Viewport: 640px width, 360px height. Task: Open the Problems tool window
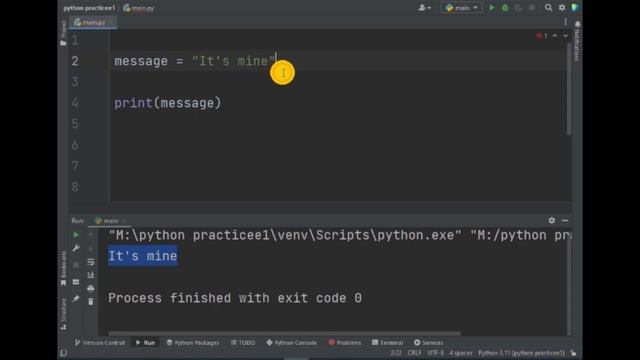(x=345, y=343)
